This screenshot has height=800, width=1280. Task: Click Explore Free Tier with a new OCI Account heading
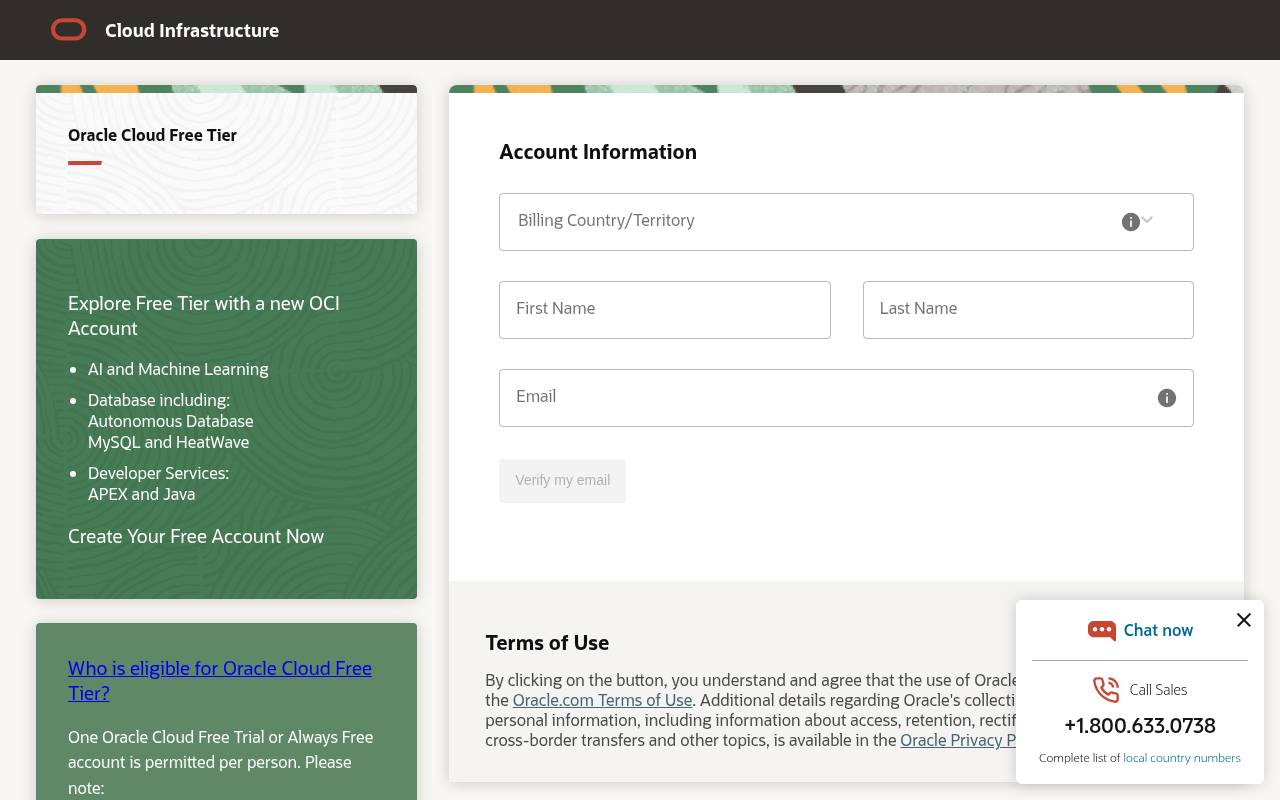coord(204,316)
